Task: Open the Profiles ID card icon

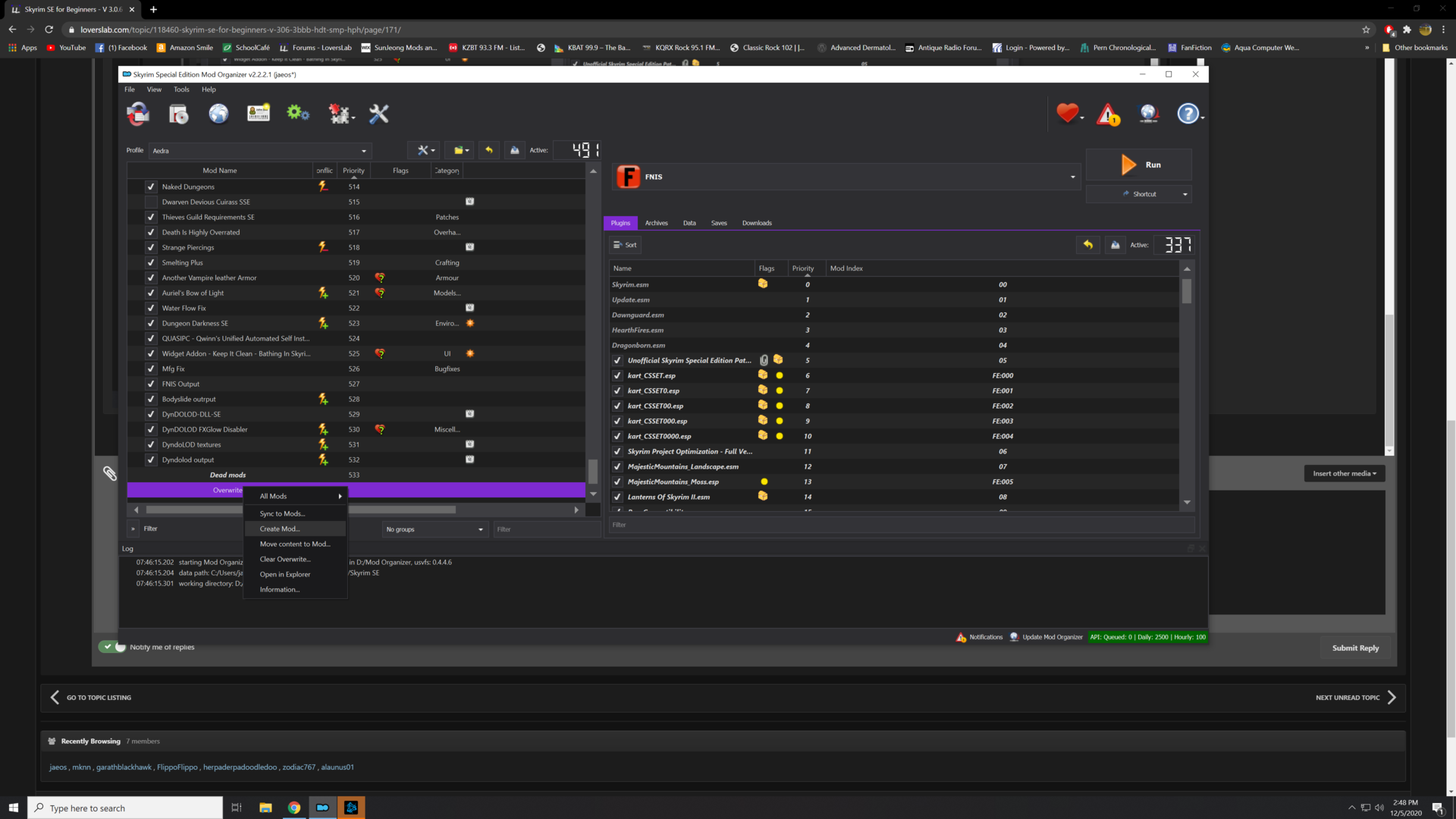Action: 259,114
